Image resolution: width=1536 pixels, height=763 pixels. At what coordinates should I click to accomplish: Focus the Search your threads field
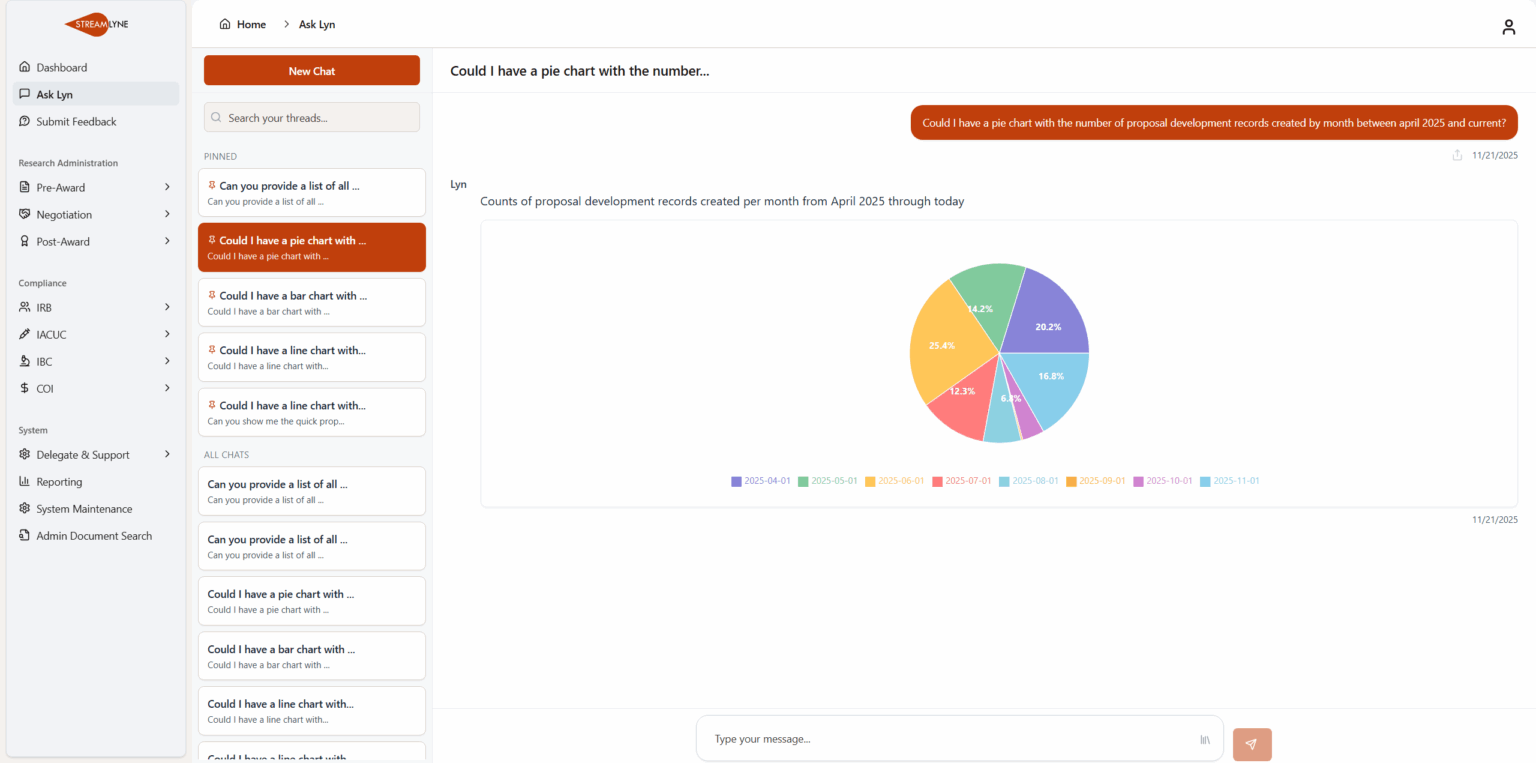coord(312,118)
